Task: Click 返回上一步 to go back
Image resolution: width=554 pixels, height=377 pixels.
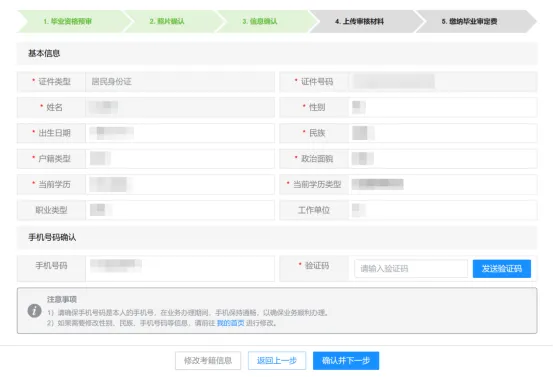Action: 277,360
